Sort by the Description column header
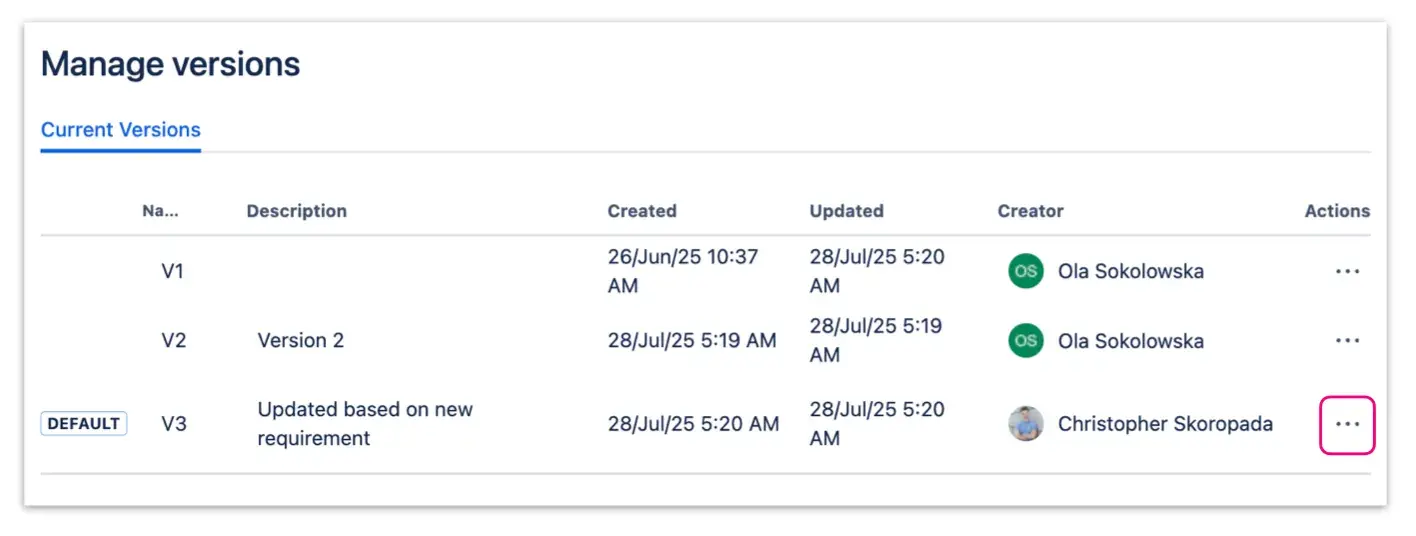 tap(296, 211)
